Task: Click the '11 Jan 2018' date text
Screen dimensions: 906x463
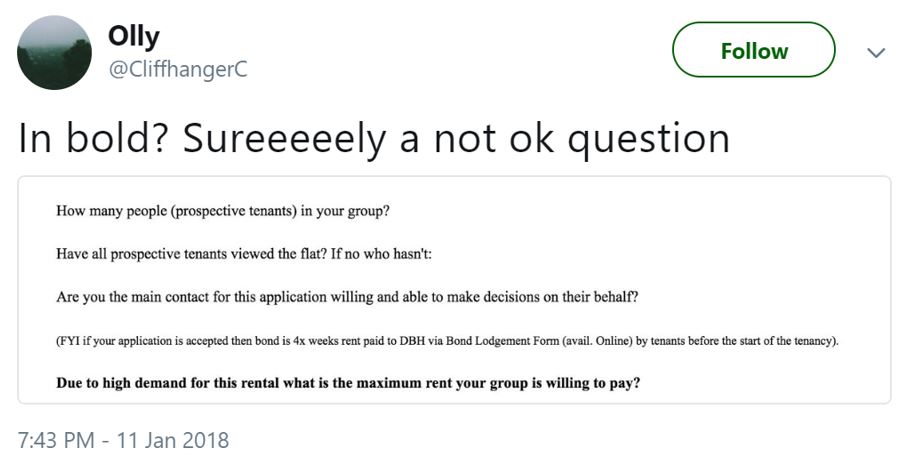Action: point(173,440)
